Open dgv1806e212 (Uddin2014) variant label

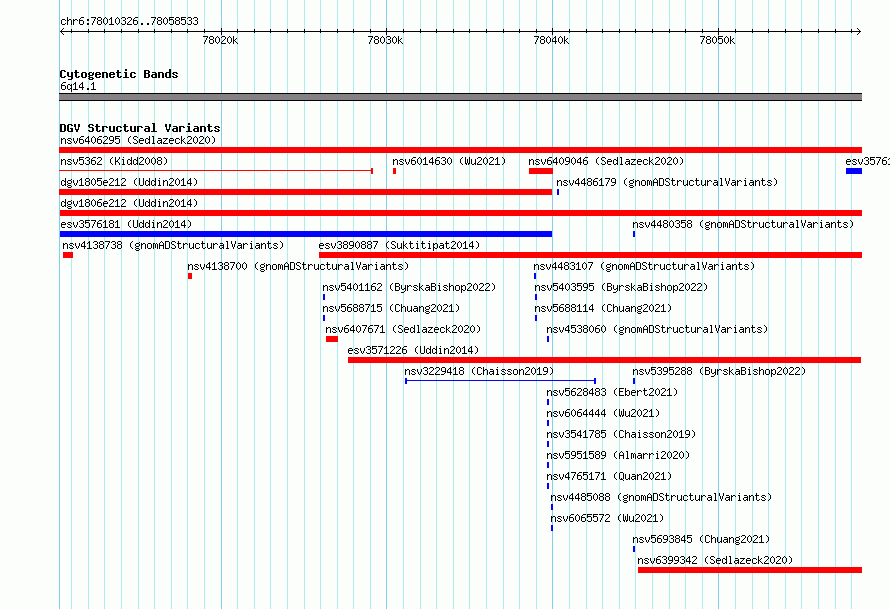point(129,203)
